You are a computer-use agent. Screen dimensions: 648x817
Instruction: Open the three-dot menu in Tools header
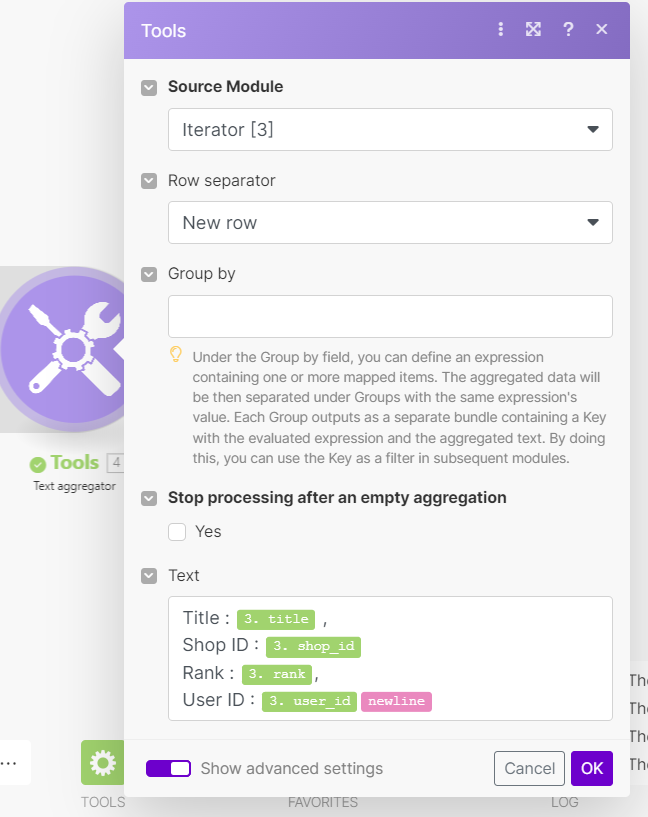[x=501, y=30]
